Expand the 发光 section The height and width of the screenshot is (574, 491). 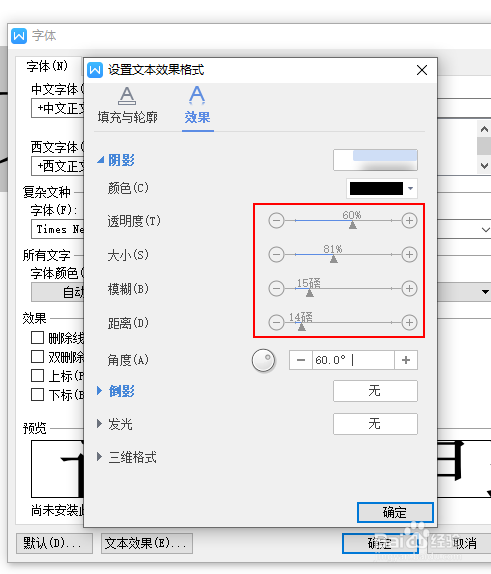99,424
